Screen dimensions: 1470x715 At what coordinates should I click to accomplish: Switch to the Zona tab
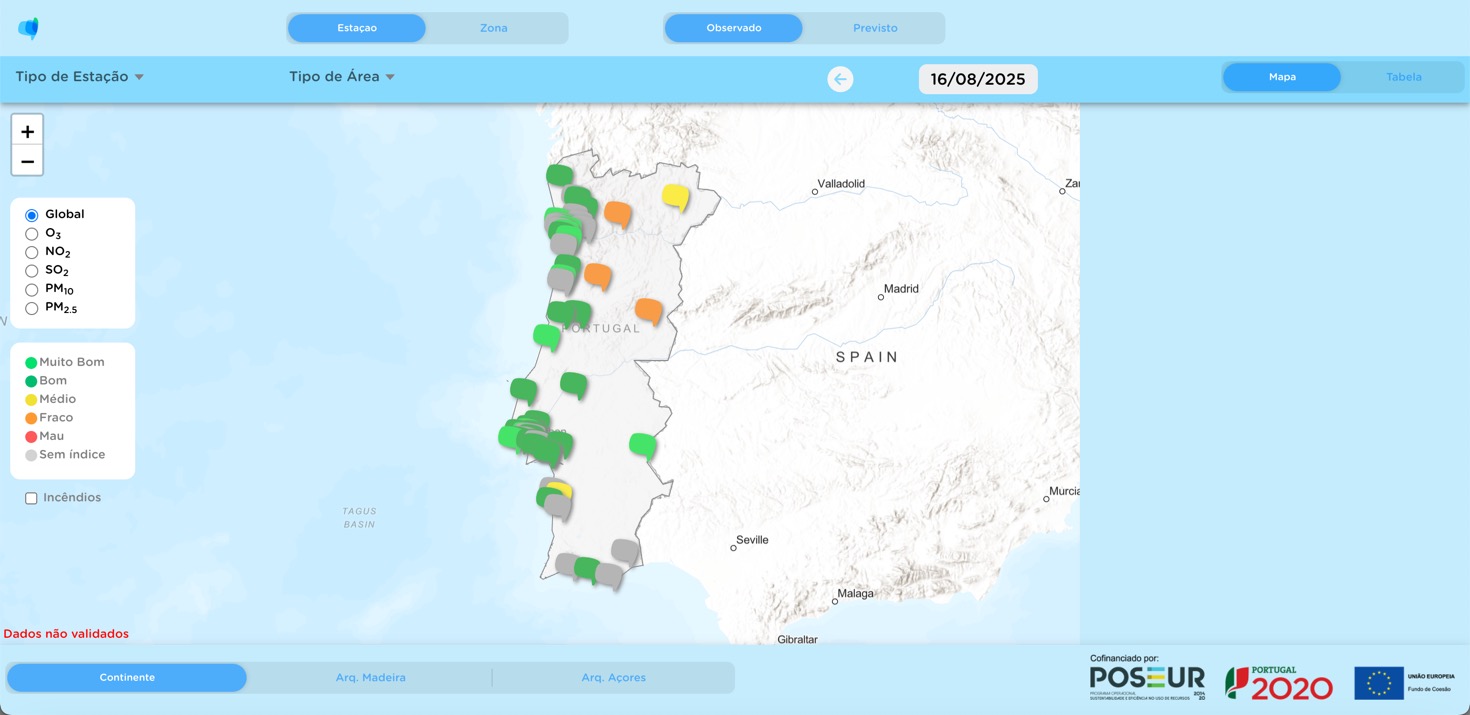click(494, 28)
